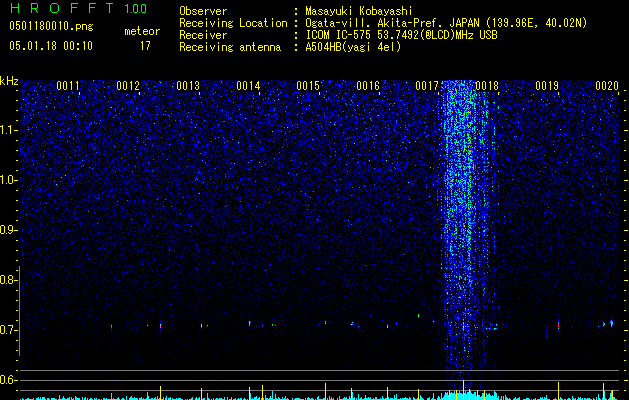Click the 0019 time marker

tap(547, 86)
